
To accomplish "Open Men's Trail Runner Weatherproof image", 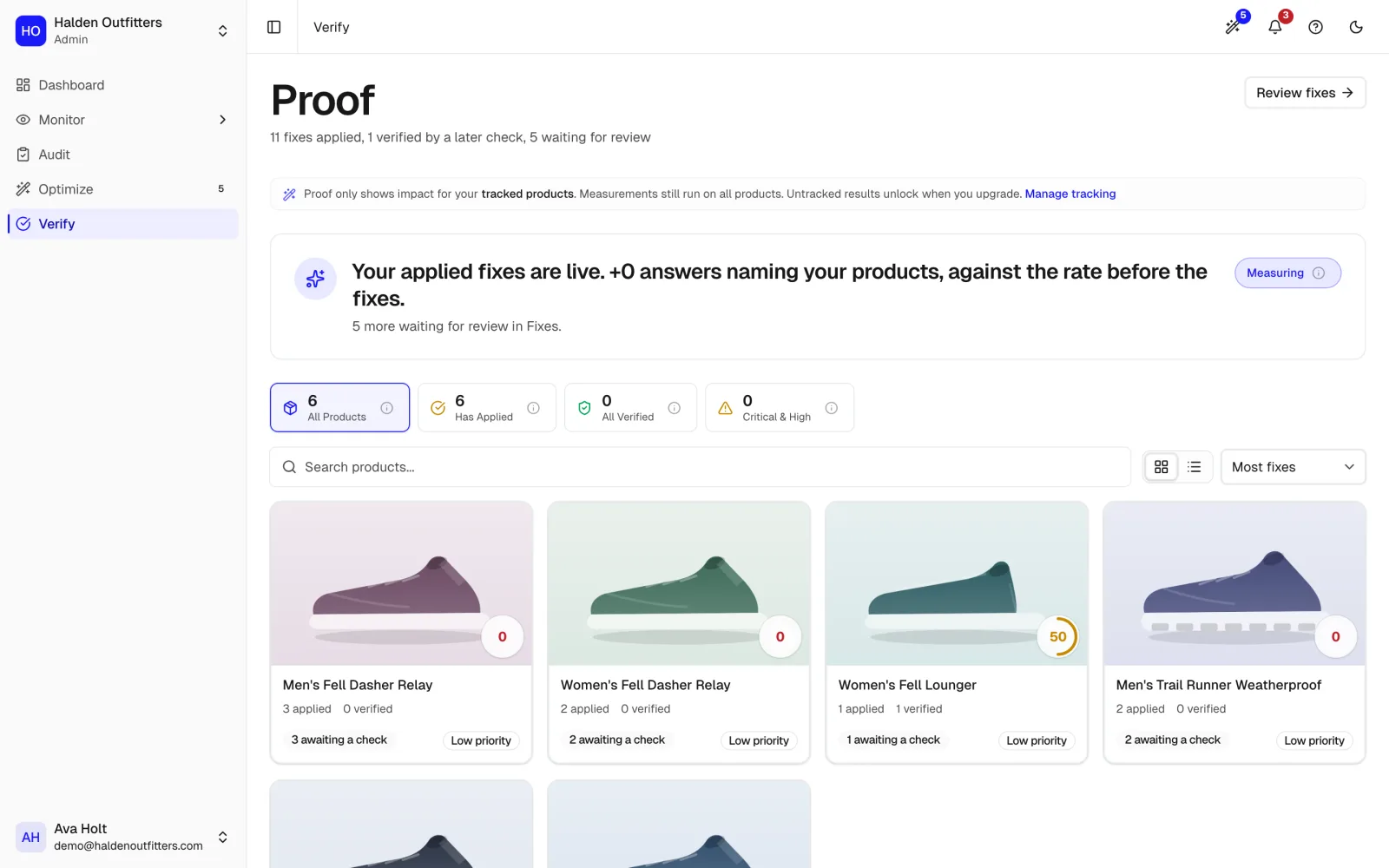I will 1234,583.
